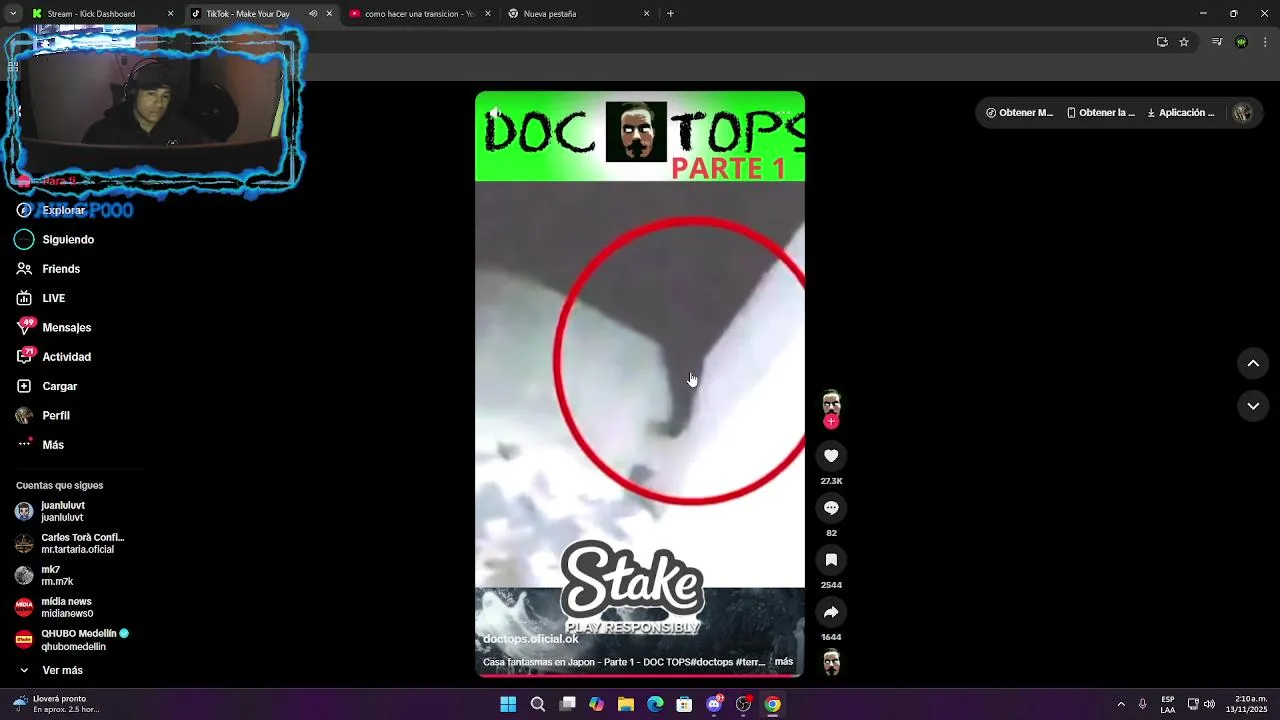The height and width of the screenshot is (720, 1280).
Task: Open Perfil page
Action: click(56, 416)
